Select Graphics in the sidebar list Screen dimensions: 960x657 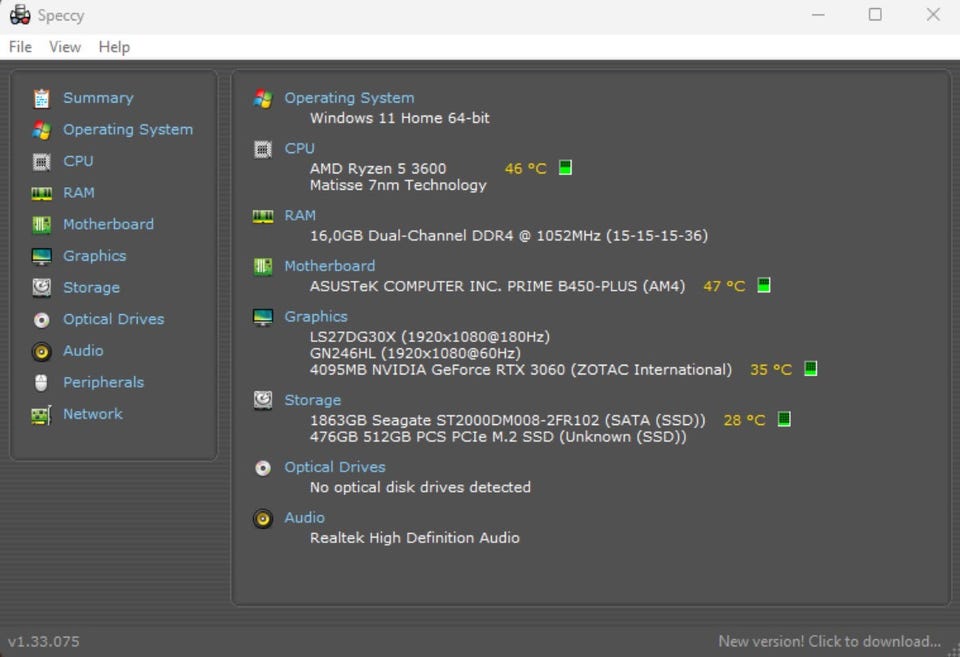[94, 256]
